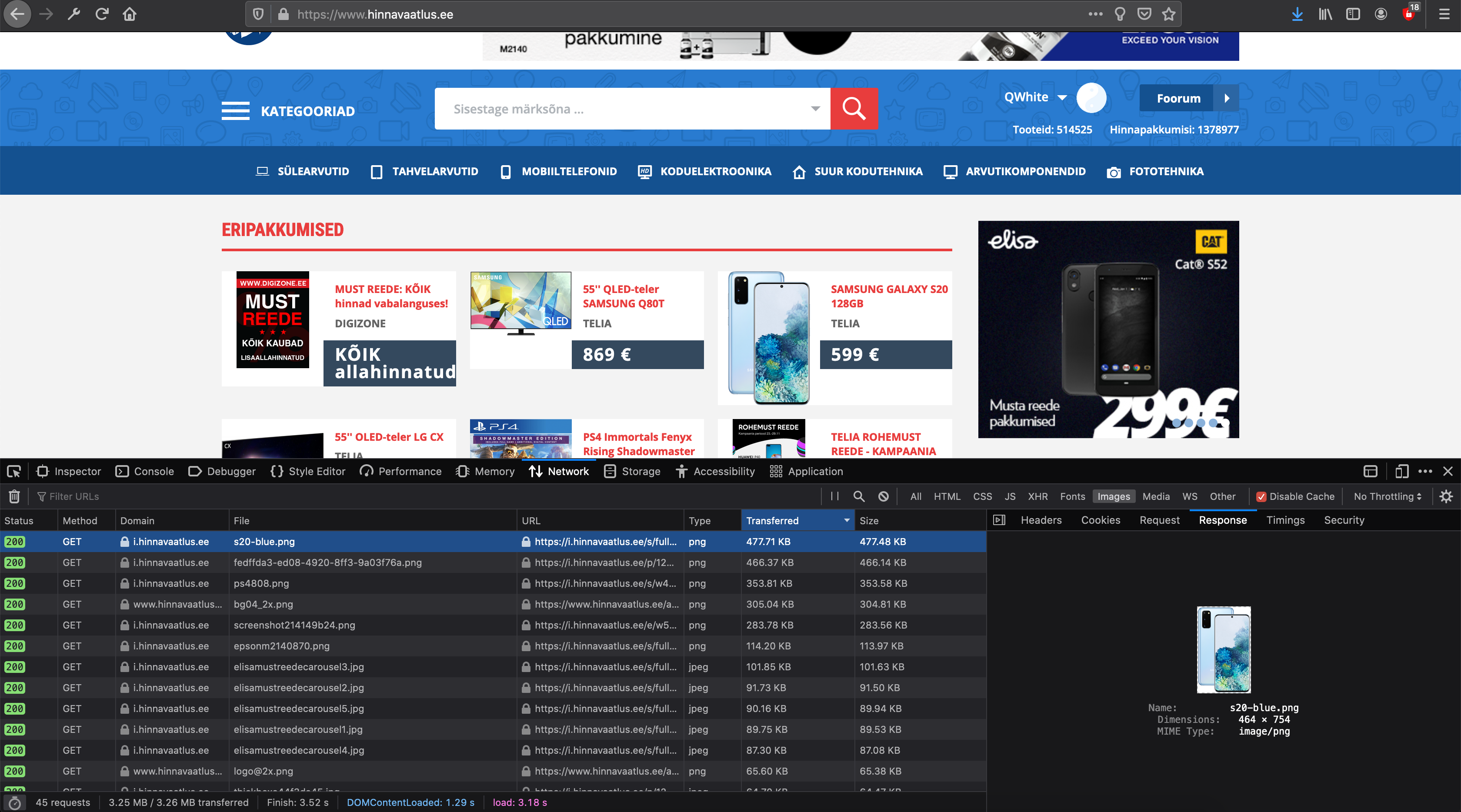Open the downloads arrow in toolbar

pos(1297,14)
